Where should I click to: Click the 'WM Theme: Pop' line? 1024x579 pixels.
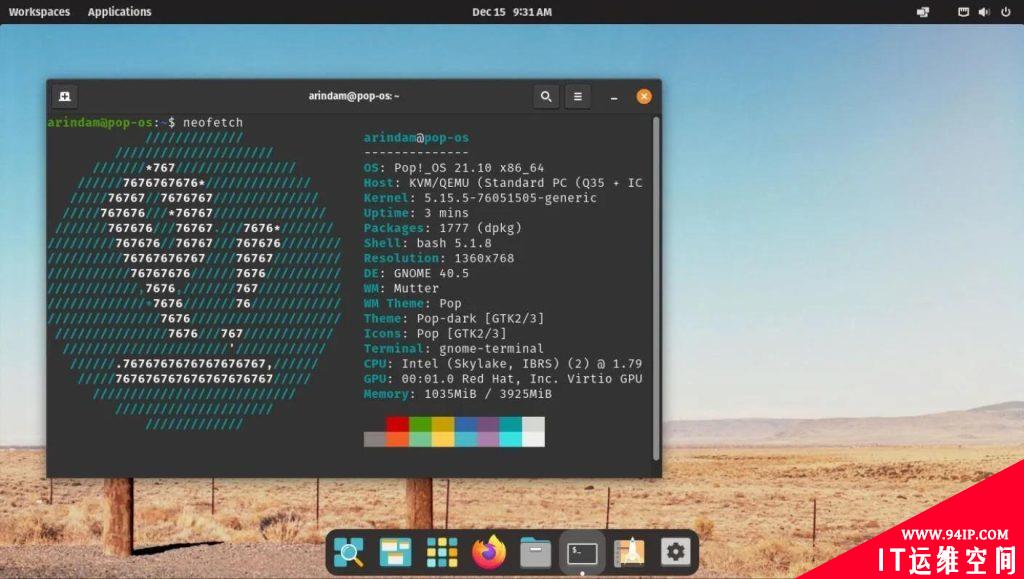[x=413, y=303]
